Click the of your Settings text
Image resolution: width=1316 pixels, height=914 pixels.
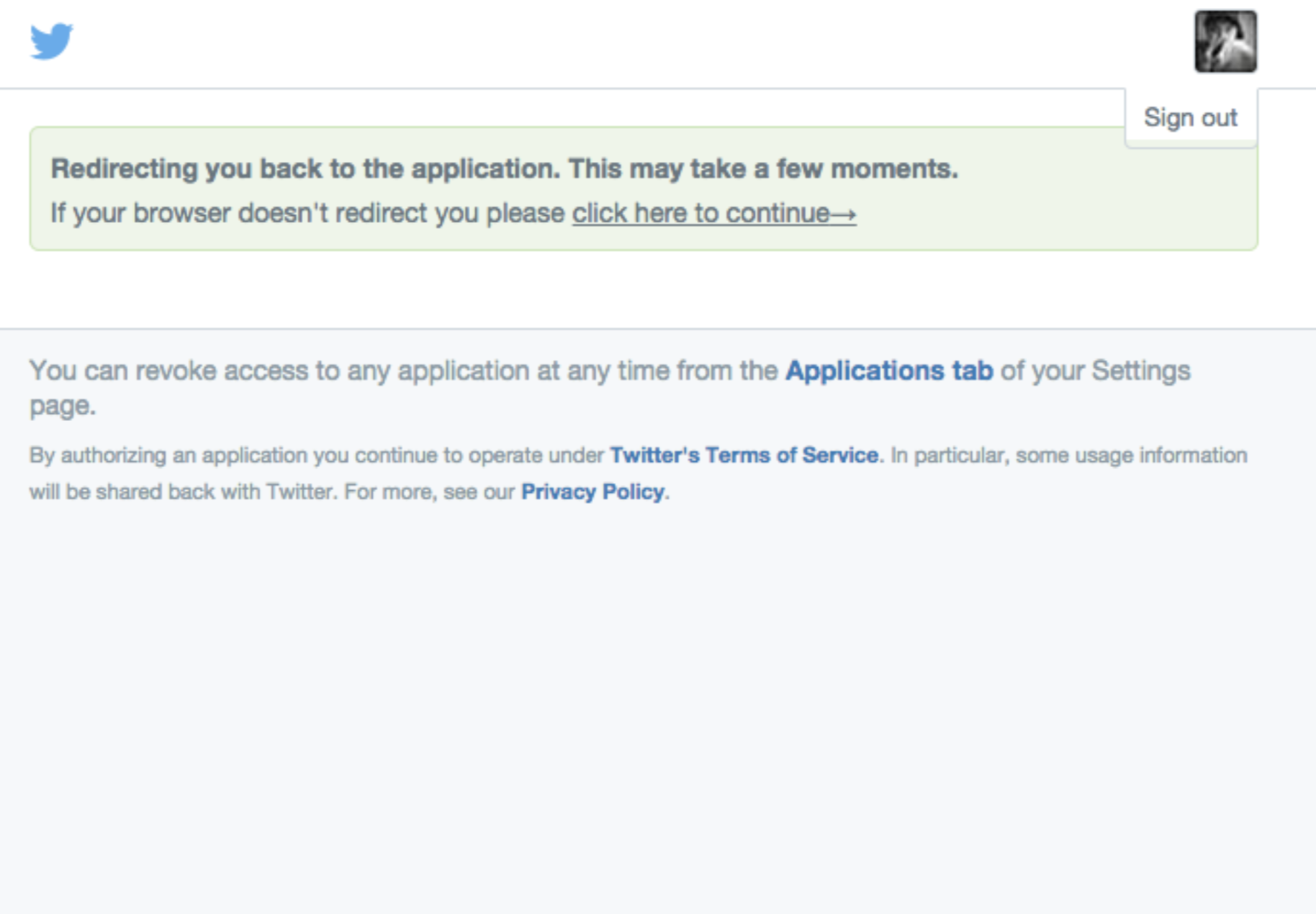(1095, 371)
